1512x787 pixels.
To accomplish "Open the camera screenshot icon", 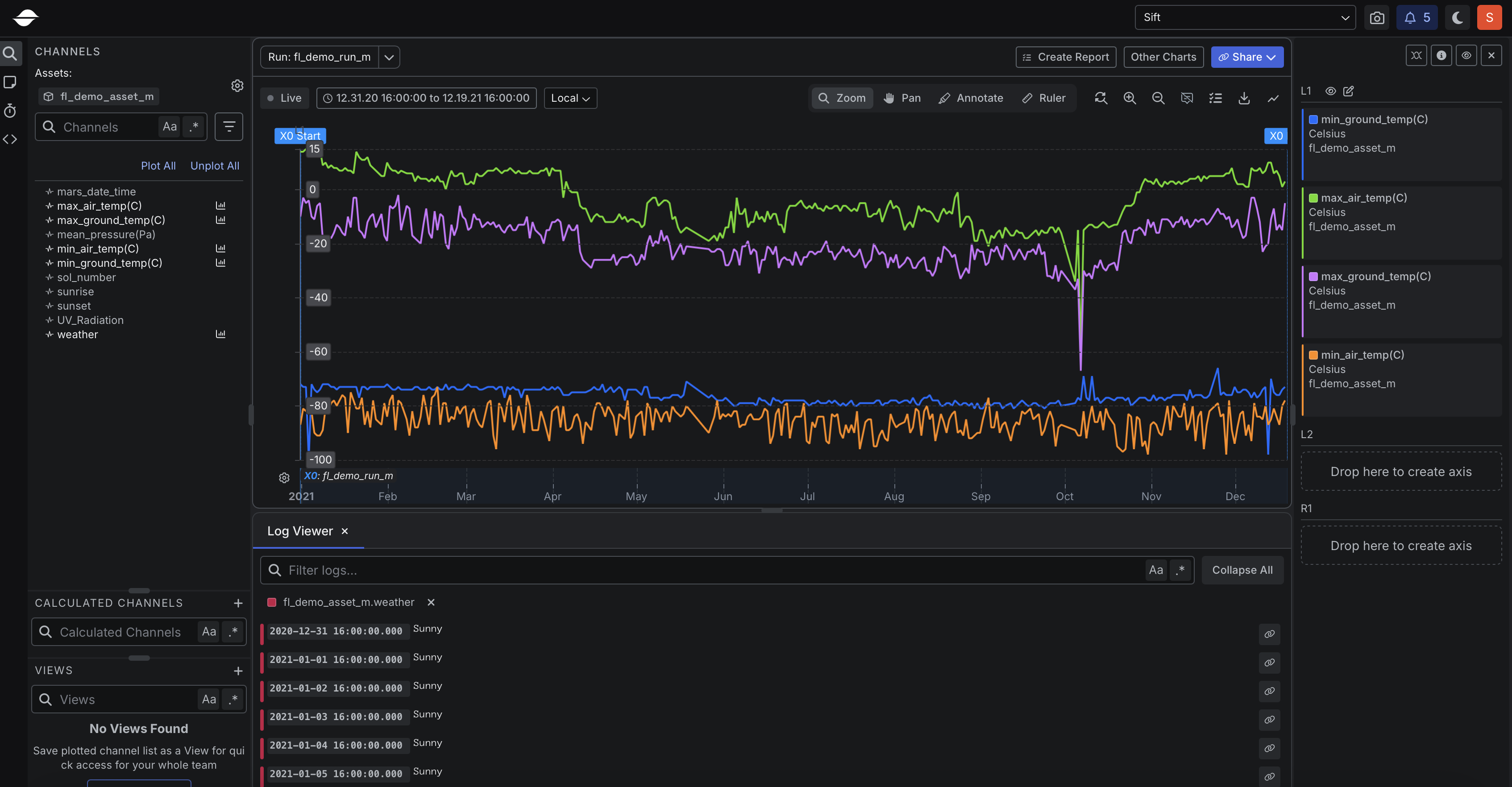I will 1377,17.
